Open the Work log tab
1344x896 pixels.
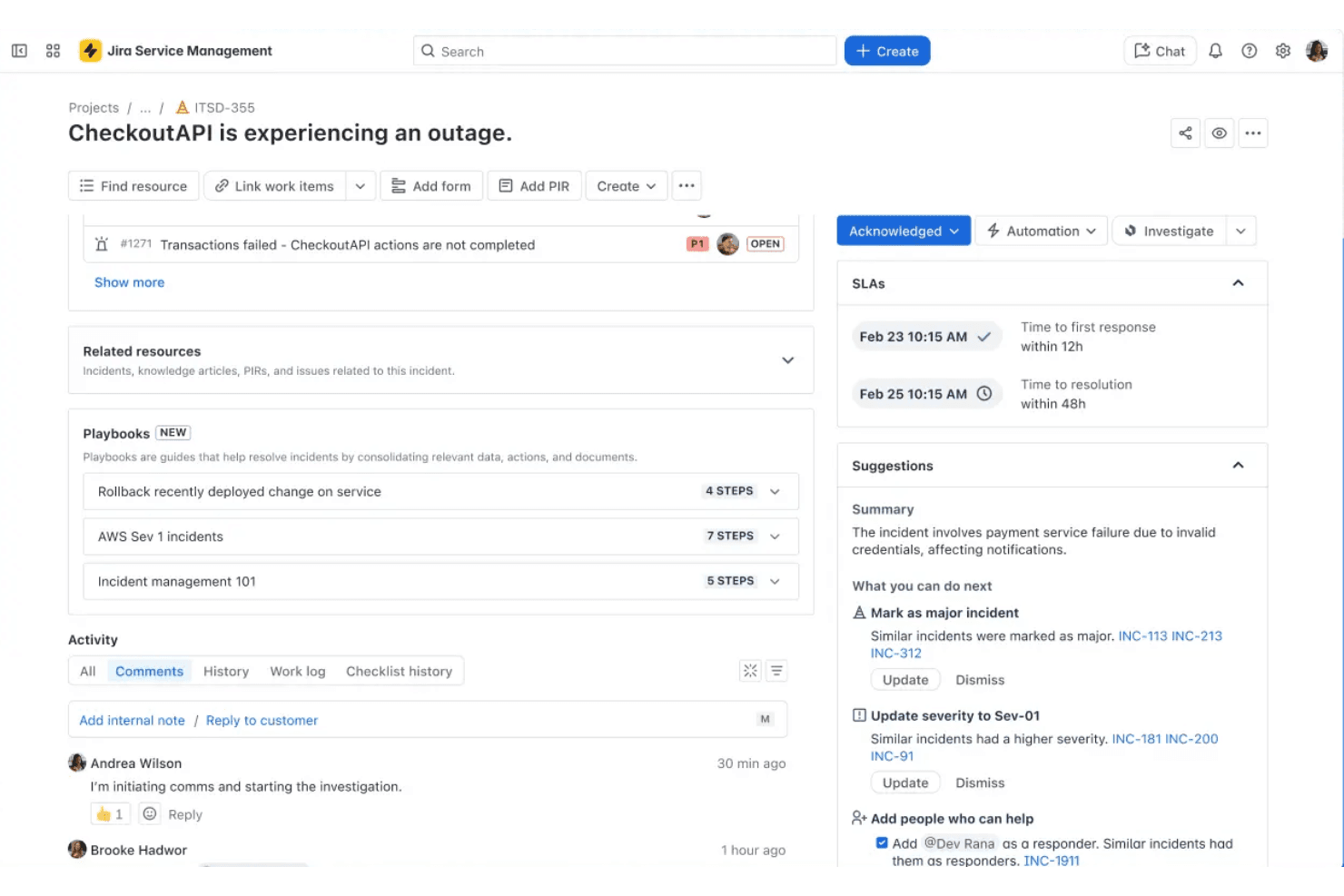click(298, 672)
